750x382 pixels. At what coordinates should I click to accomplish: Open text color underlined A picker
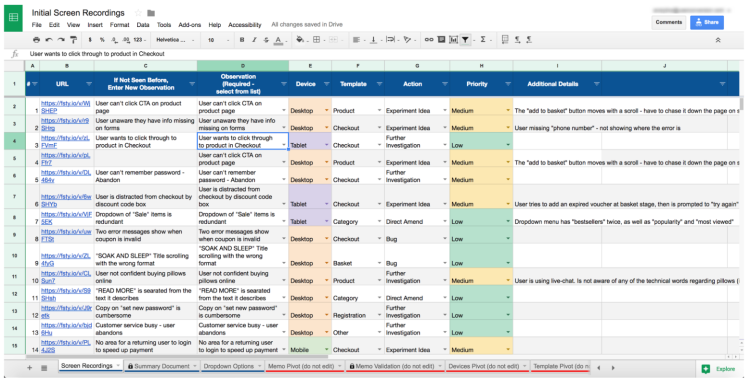coord(278,40)
